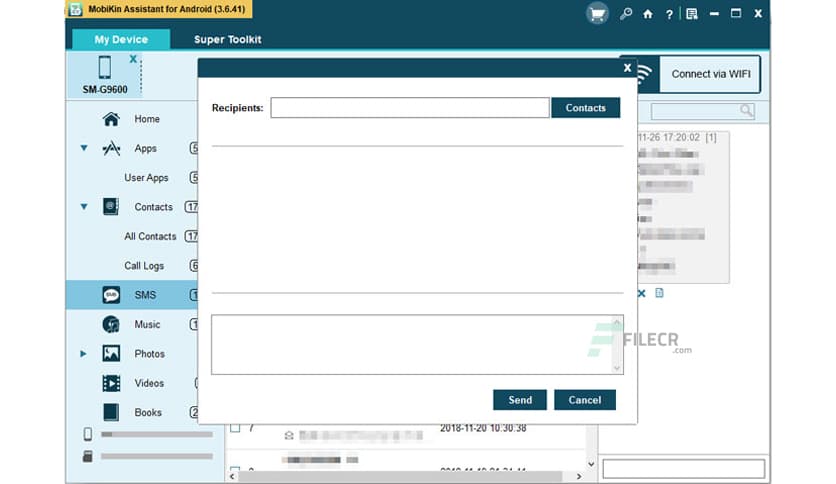The image size is (836, 484).
Task: Switch to My Device tab
Action: [121, 39]
